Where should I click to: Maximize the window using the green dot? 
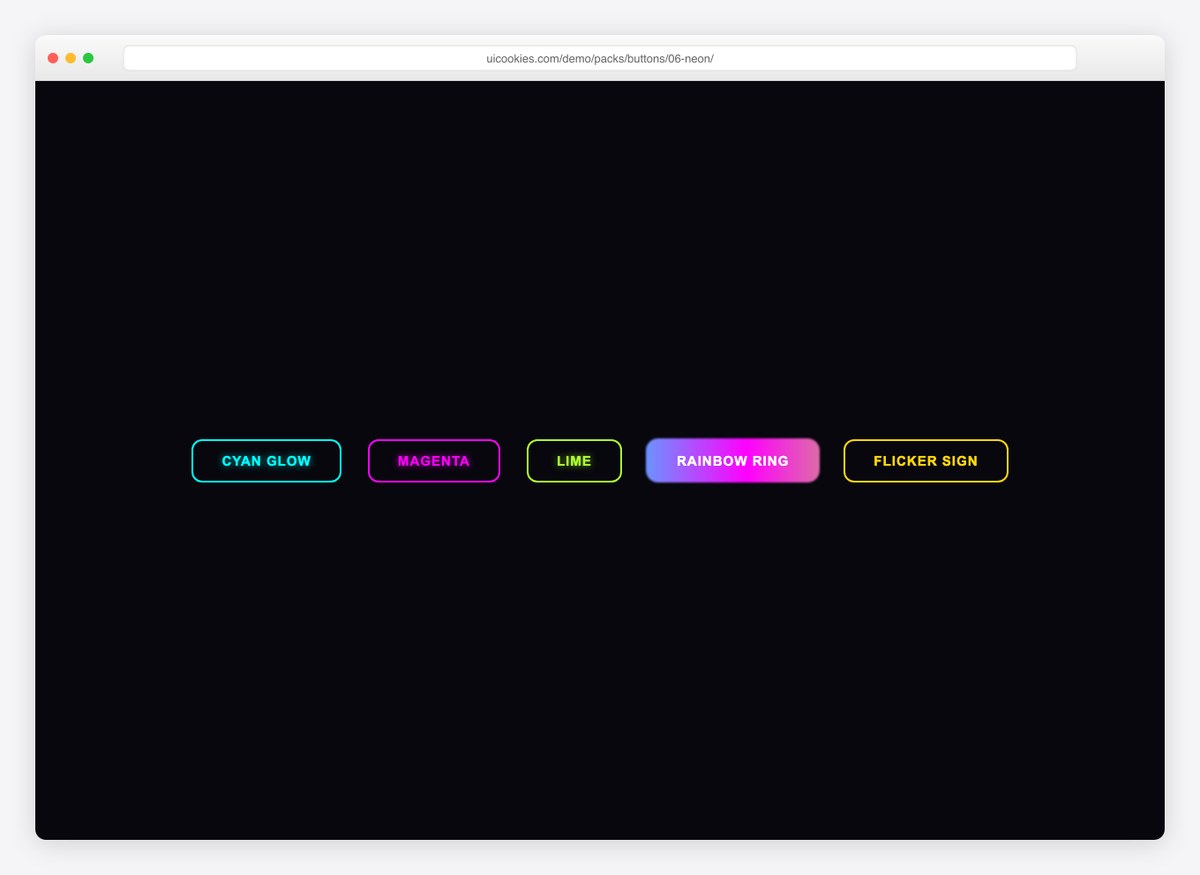(x=88, y=58)
